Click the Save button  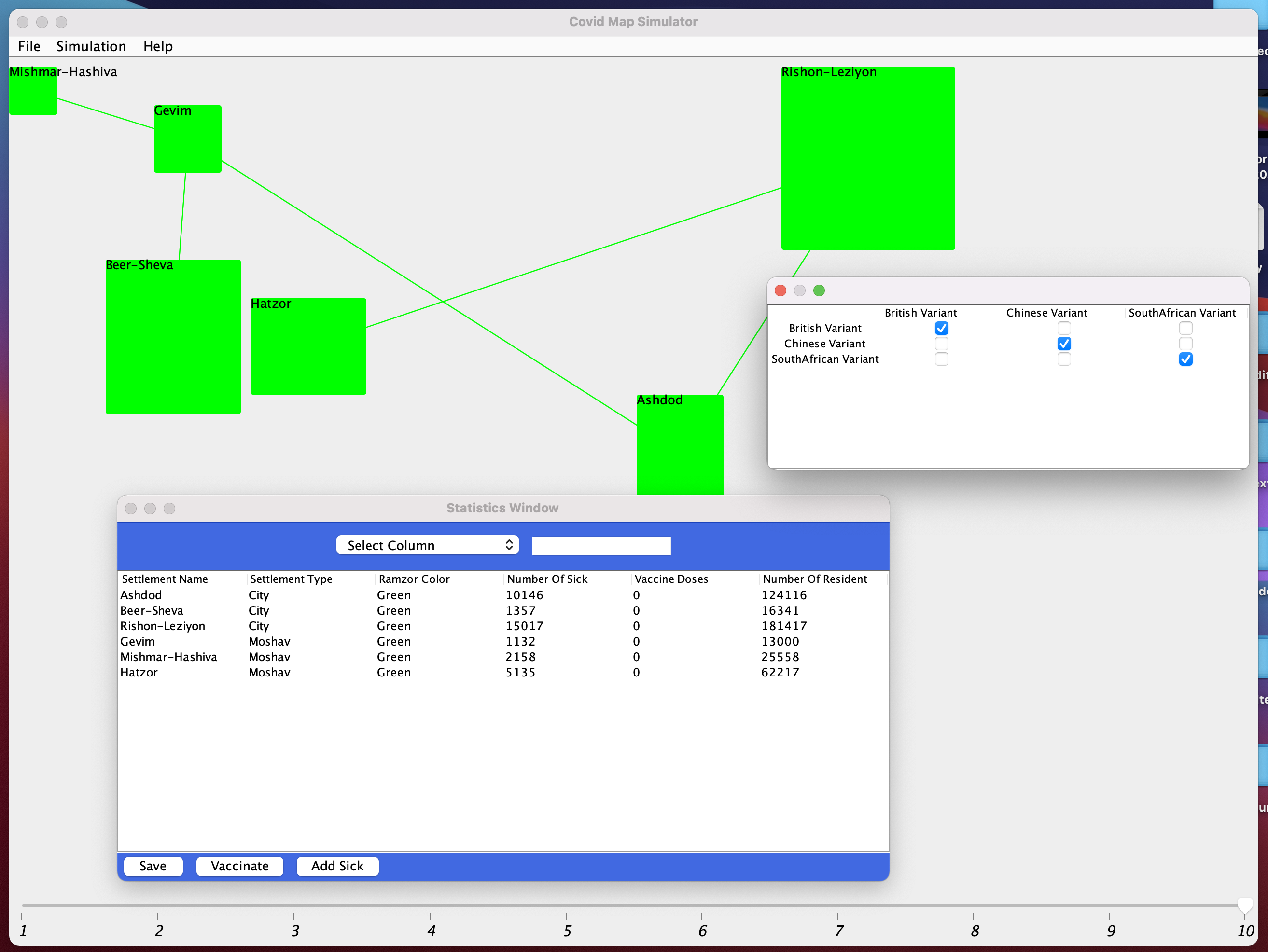pyautogui.click(x=153, y=866)
